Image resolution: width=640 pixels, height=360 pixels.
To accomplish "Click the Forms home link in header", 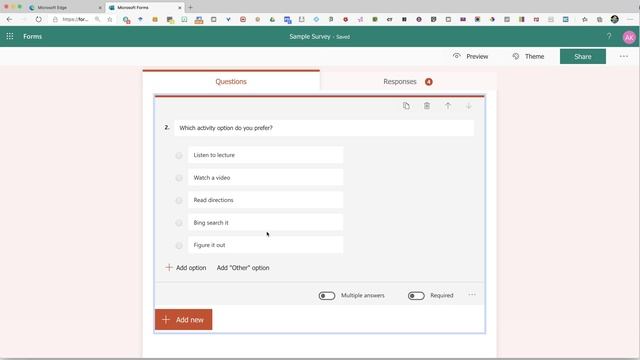I will pos(32,36).
